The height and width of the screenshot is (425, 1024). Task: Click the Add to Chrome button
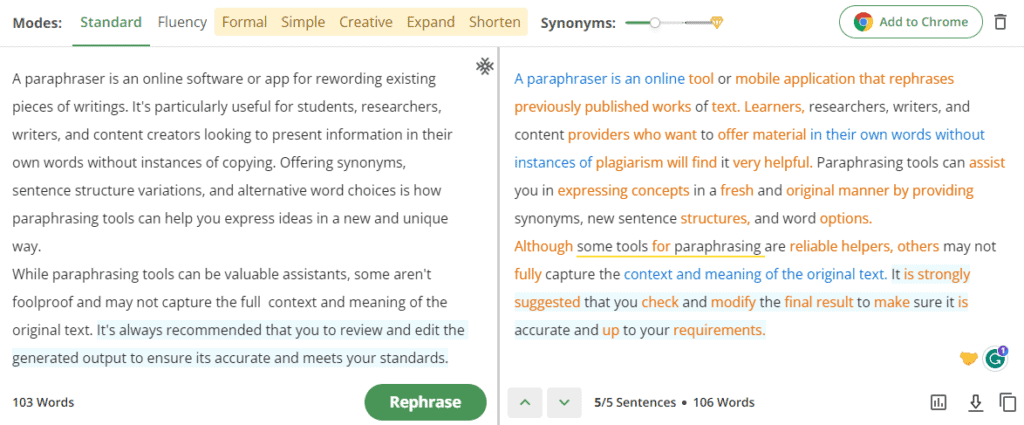(x=910, y=22)
